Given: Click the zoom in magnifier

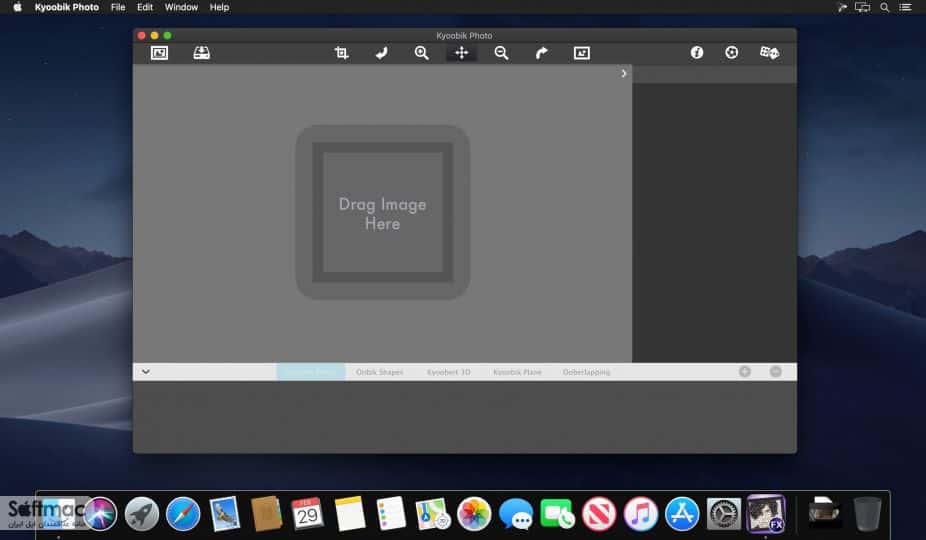Looking at the screenshot, I should [x=422, y=53].
